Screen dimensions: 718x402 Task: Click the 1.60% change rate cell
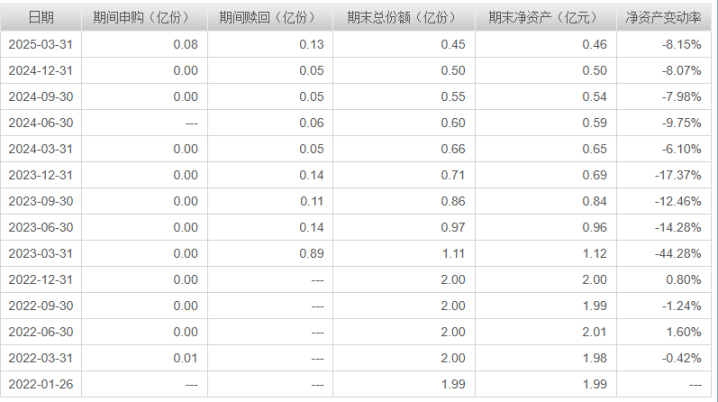tap(664, 331)
